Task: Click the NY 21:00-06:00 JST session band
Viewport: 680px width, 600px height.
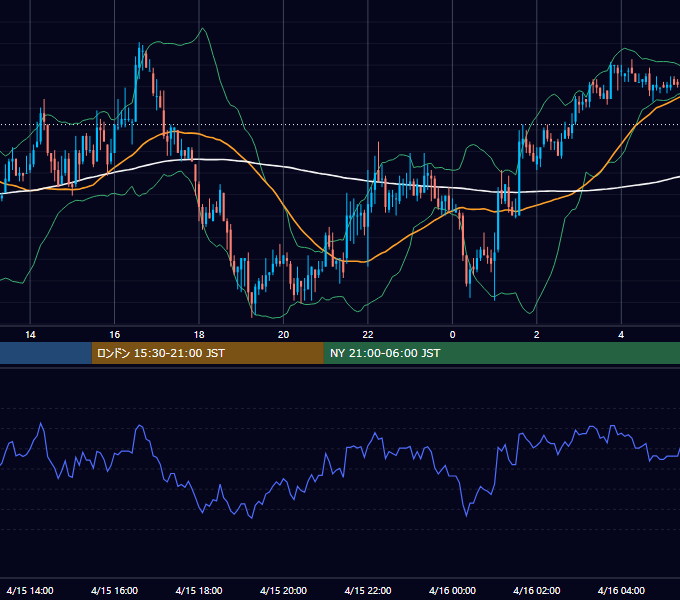Action: pos(502,353)
